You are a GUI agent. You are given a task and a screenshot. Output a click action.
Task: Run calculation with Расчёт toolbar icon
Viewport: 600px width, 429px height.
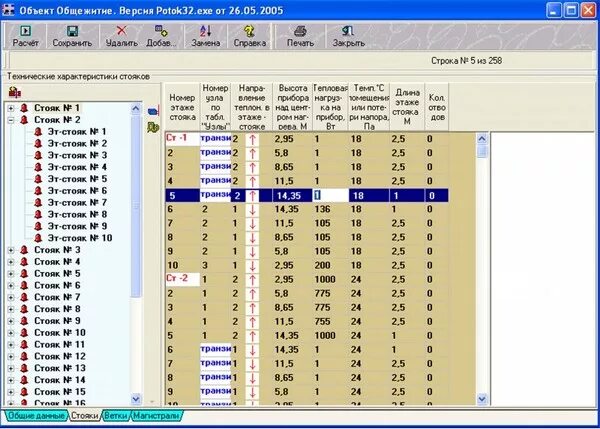(x=25, y=31)
